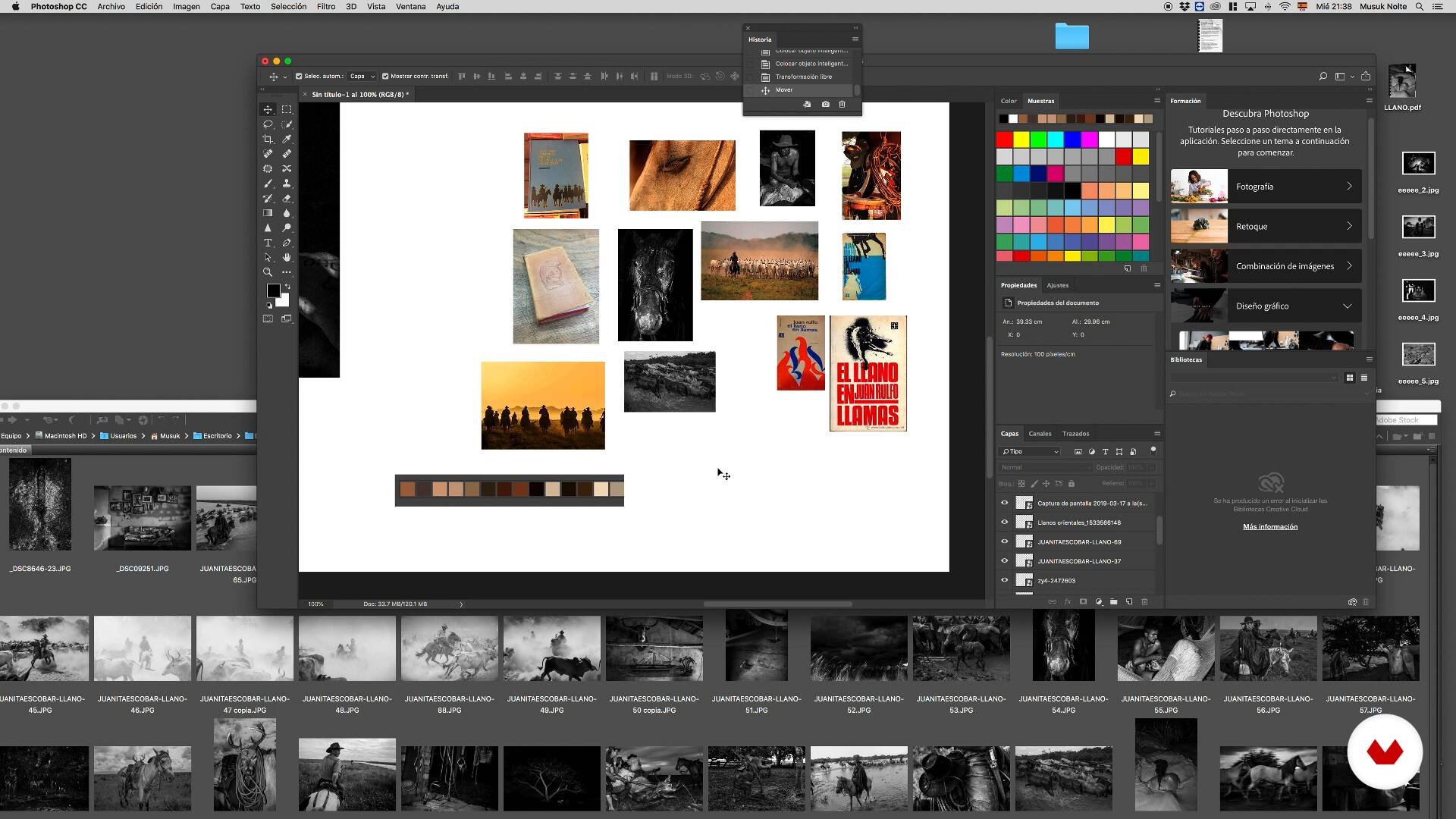This screenshot has height=819, width=1456.
Task: Open the Filtro menu
Action: click(326, 6)
